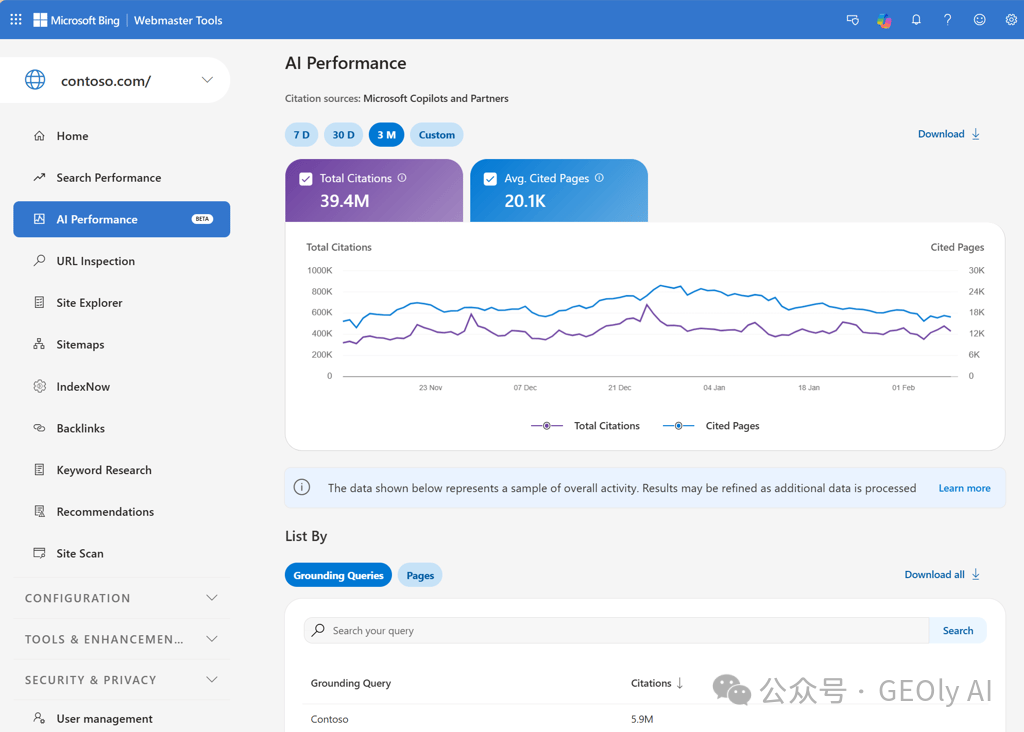Select the 30 D time range

344,135
